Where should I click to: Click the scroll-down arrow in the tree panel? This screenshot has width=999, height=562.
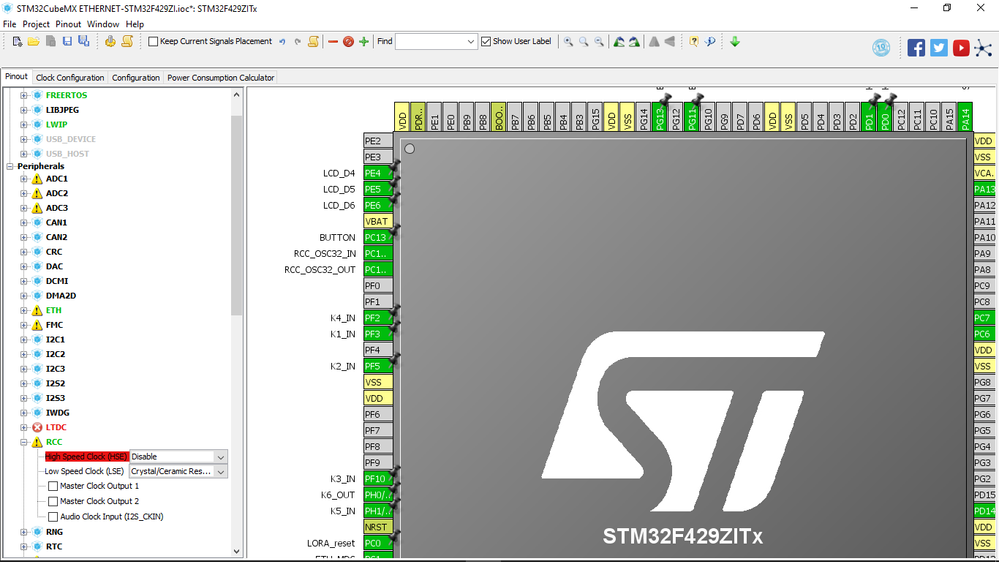(236, 551)
